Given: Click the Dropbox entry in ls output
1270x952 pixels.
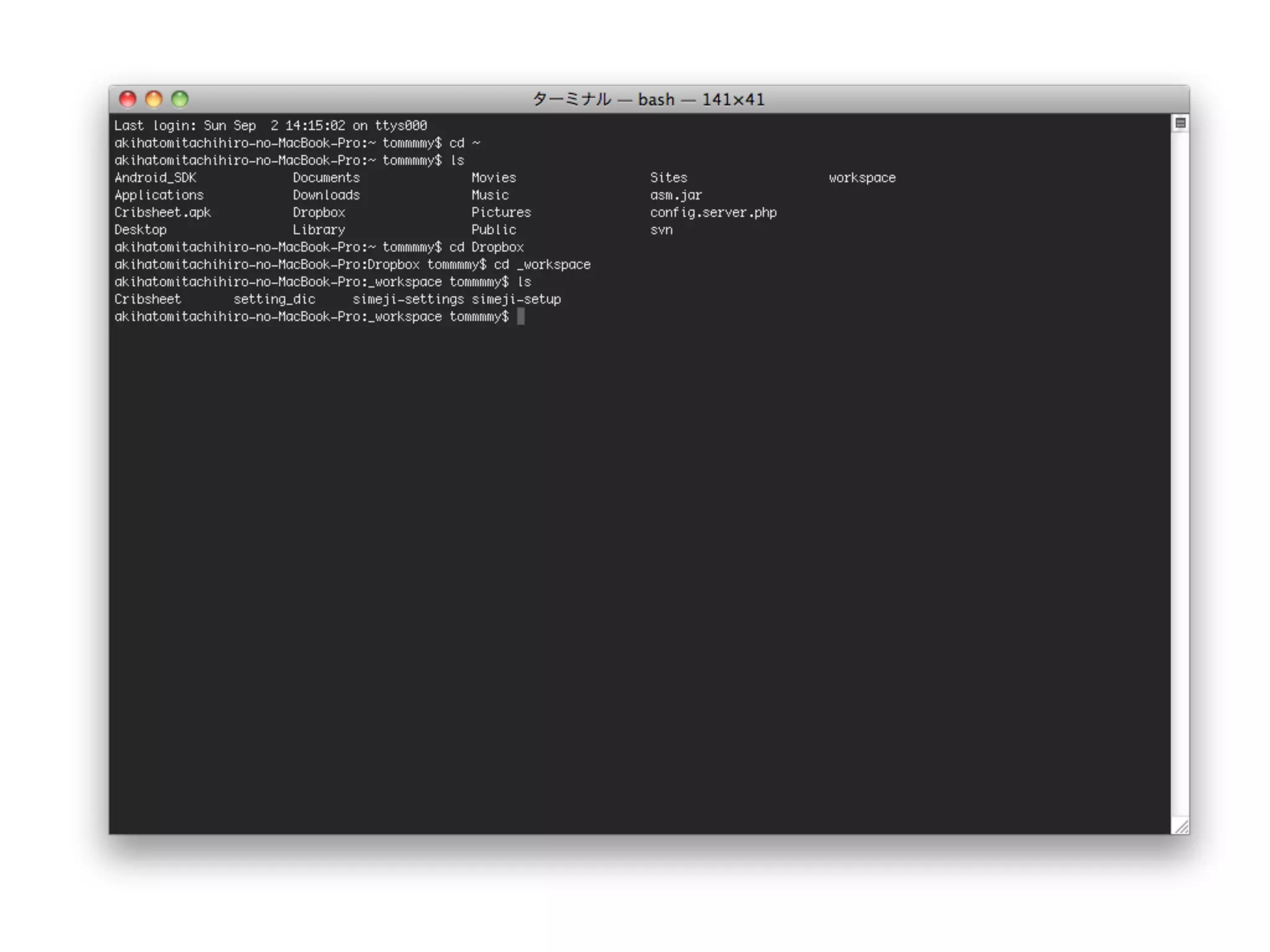Looking at the screenshot, I should pos(319,213).
